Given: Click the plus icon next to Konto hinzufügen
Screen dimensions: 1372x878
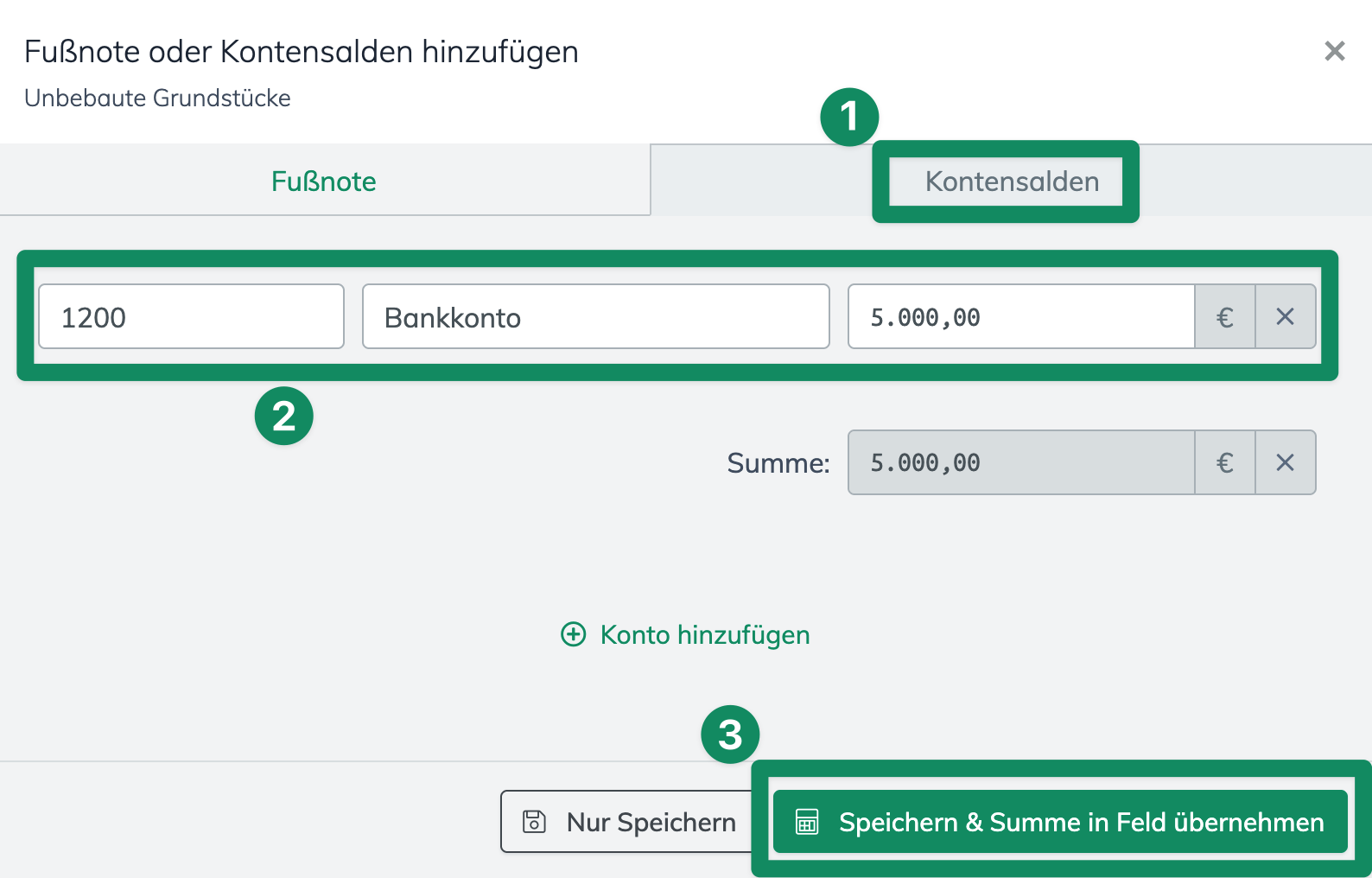Looking at the screenshot, I should pyautogui.click(x=573, y=634).
